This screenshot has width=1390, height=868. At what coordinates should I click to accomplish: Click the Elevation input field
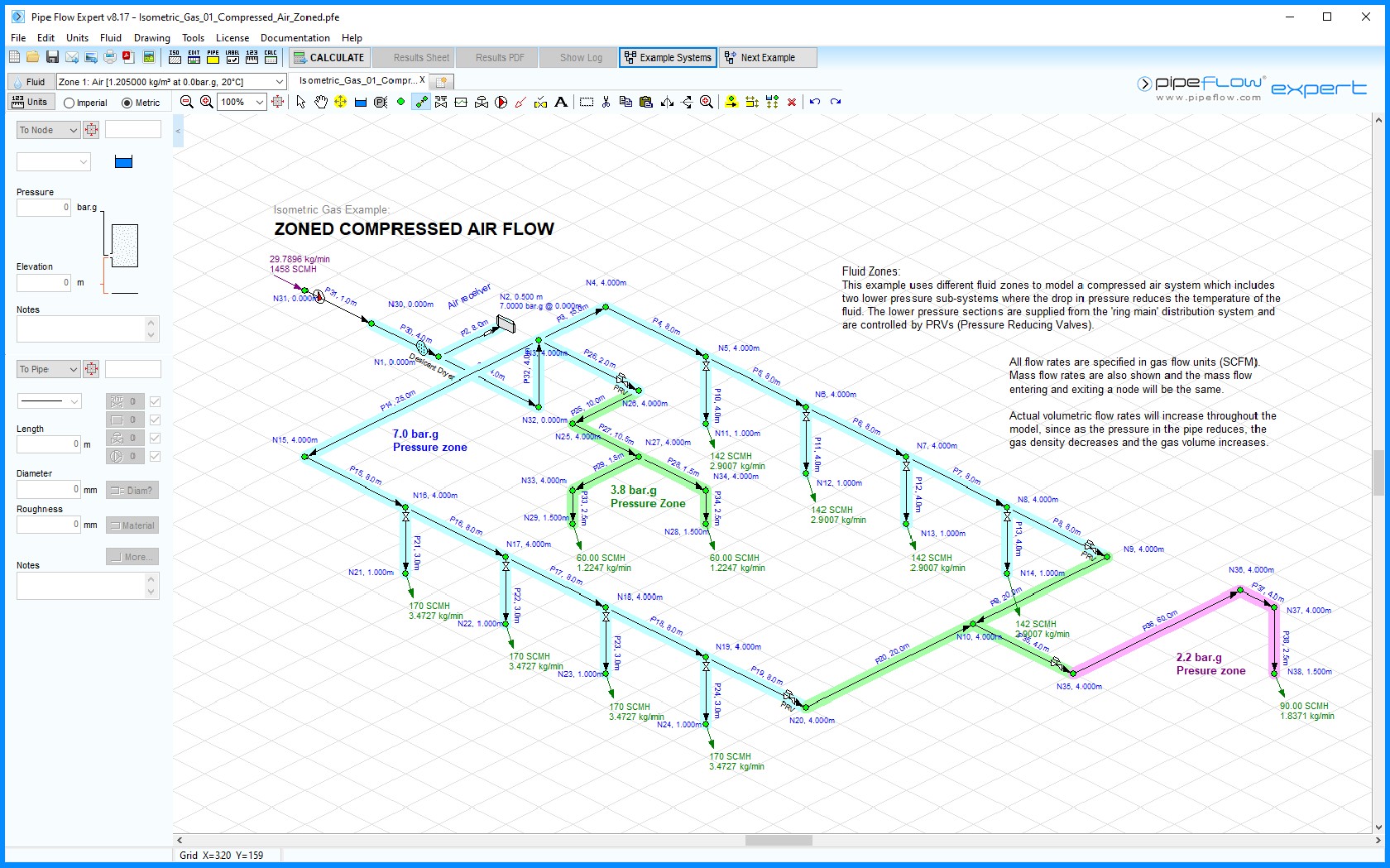click(44, 283)
